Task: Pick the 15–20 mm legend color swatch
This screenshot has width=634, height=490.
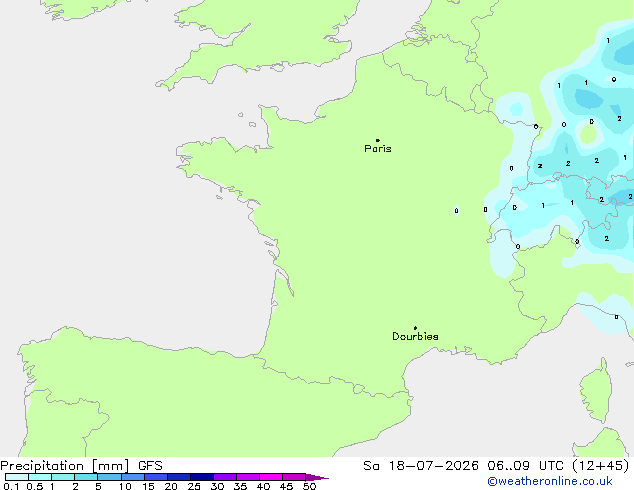Action: [156, 477]
